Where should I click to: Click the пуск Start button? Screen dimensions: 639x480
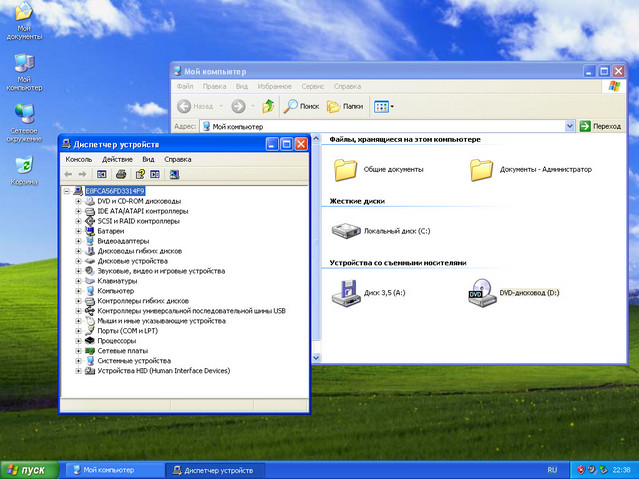pos(27,469)
